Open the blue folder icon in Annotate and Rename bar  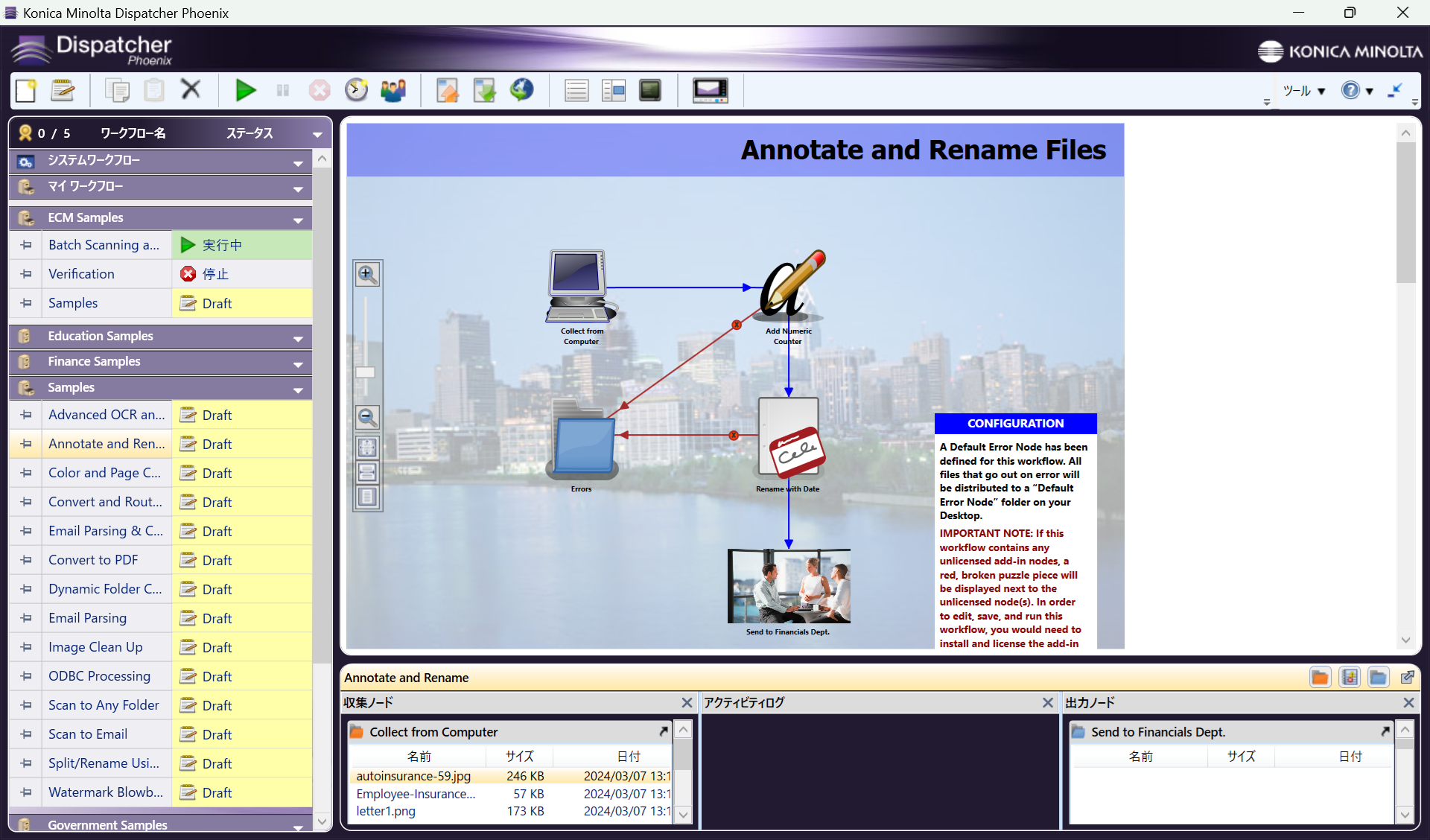1378,677
